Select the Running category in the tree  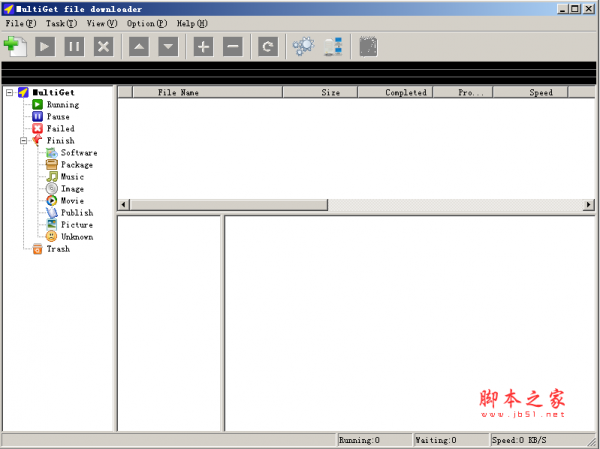(63, 104)
